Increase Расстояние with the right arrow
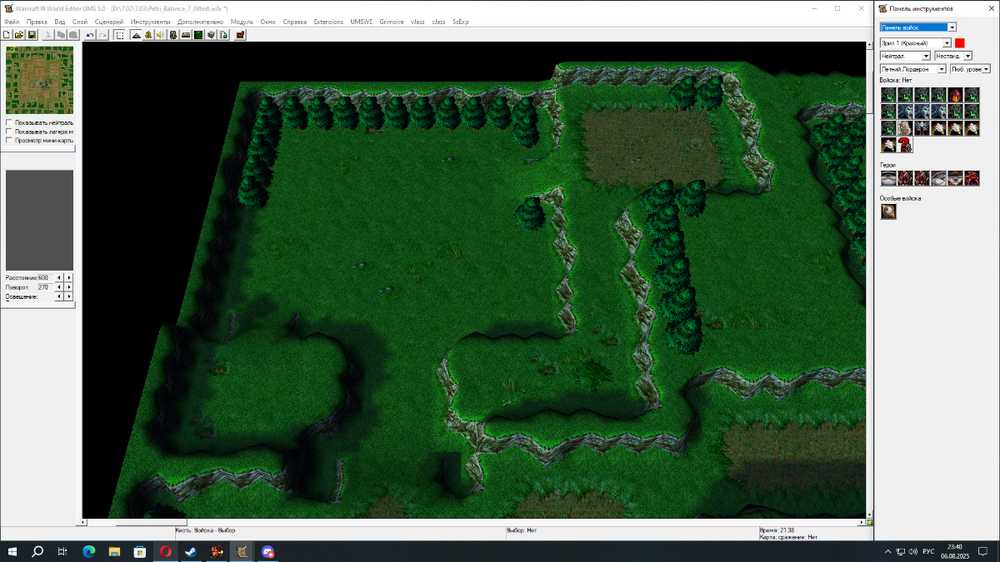Screen dimensions: 1000x562 [x=69, y=277]
